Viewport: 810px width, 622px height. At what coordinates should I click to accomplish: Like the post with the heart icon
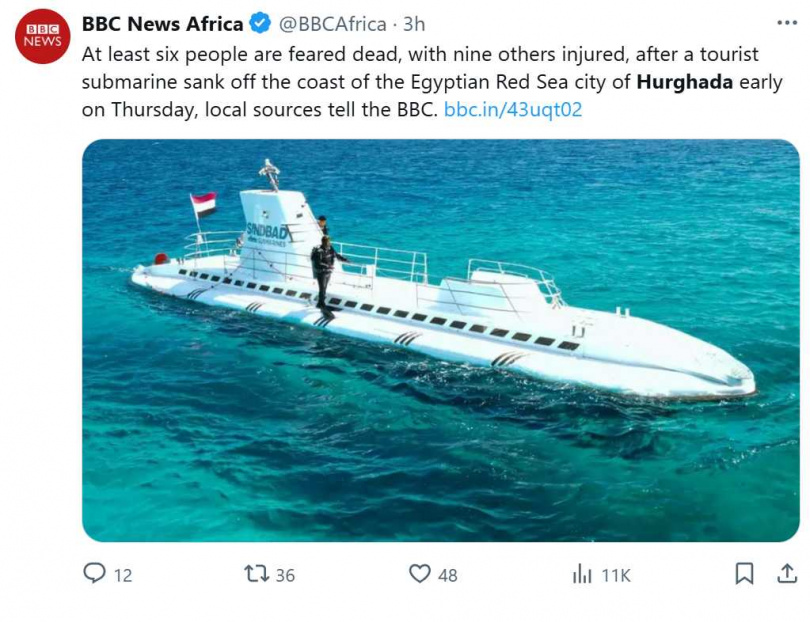pos(420,573)
